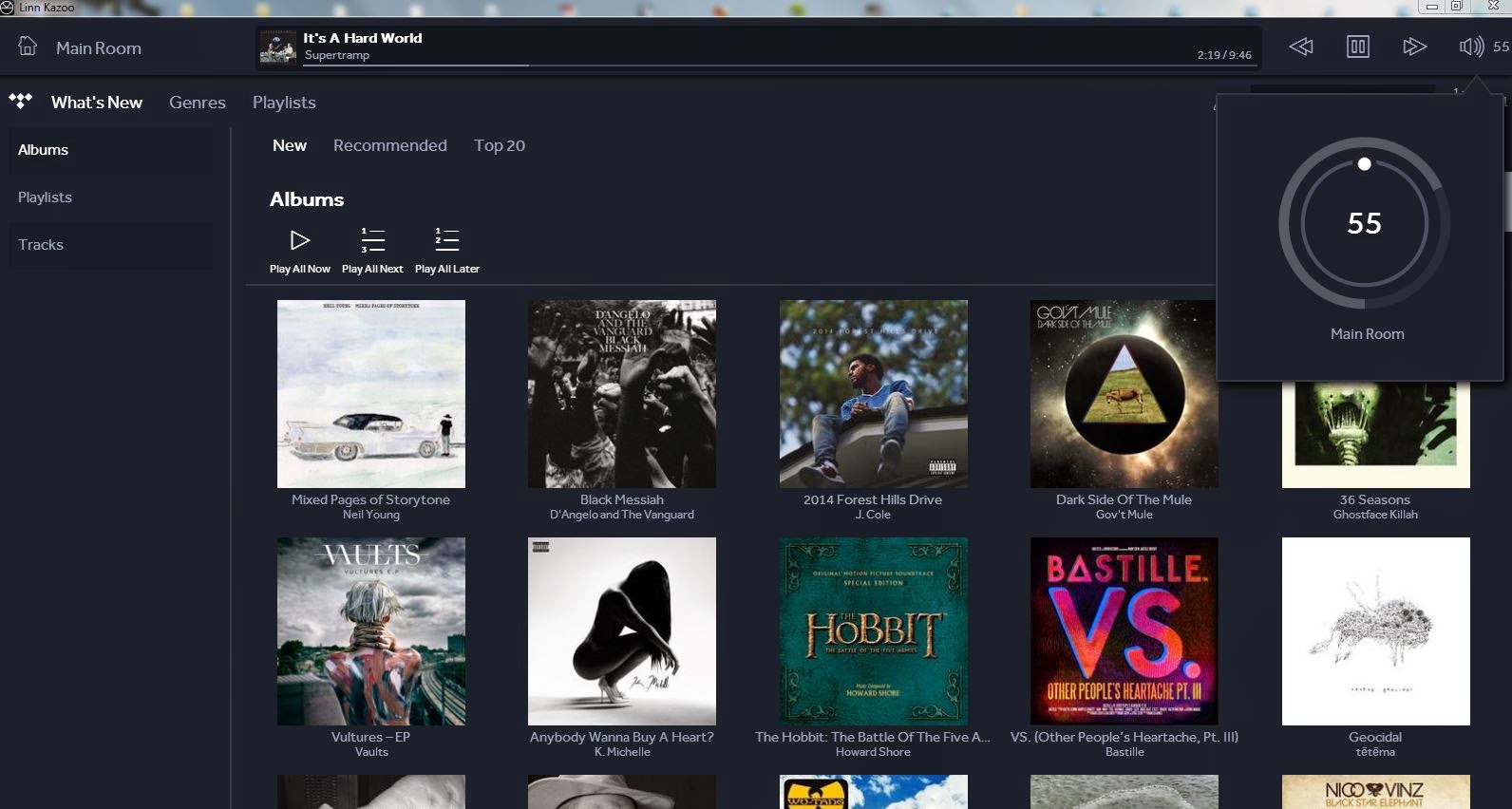Screen dimensions: 1512x809
Task: Click the volume level 55 beside speaker
Action: 1501,47
